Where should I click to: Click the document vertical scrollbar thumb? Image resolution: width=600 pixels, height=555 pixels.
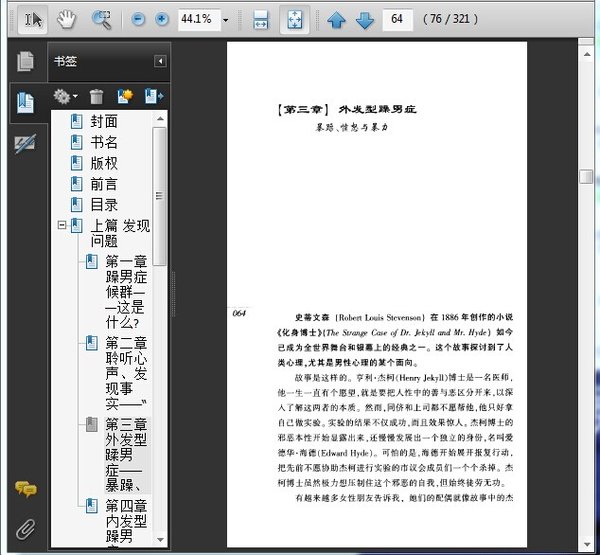click(585, 176)
